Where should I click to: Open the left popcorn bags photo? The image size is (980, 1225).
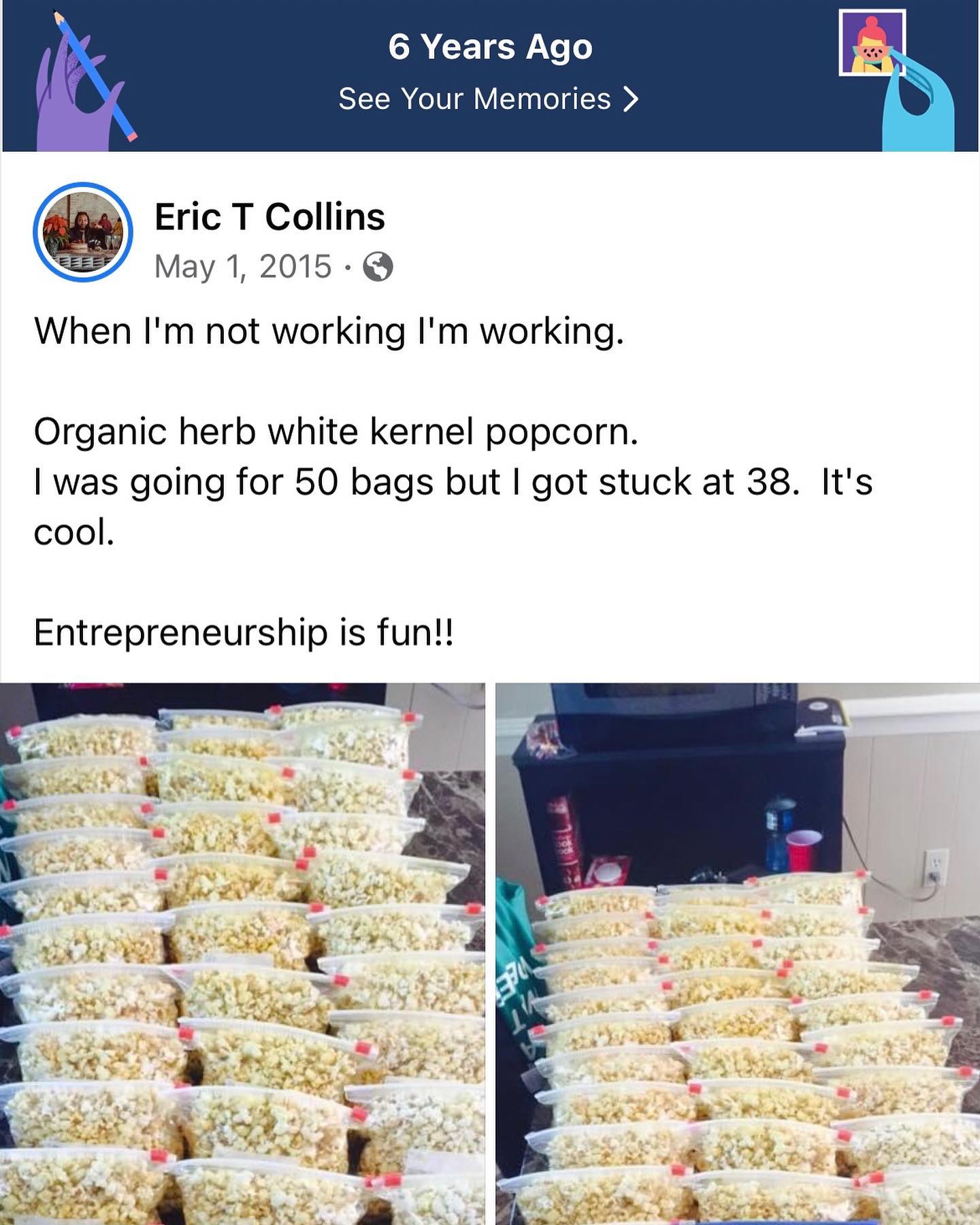tap(242, 953)
